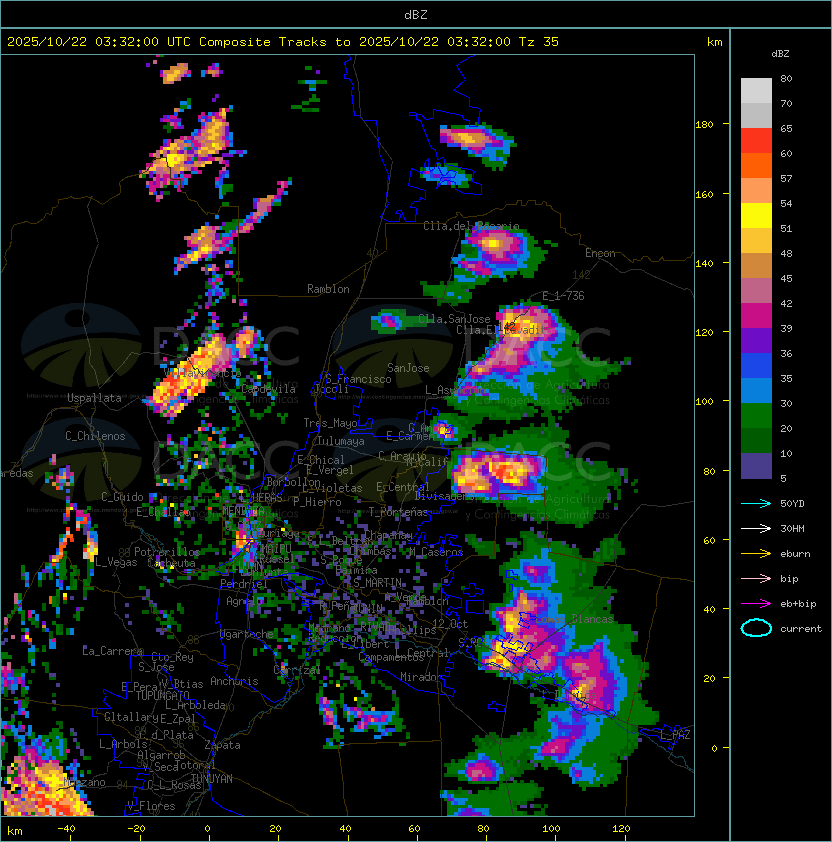Click the 'dBZ' heading above the color scale
The height and width of the screenshot is (842, 832).
coord(780,54)
